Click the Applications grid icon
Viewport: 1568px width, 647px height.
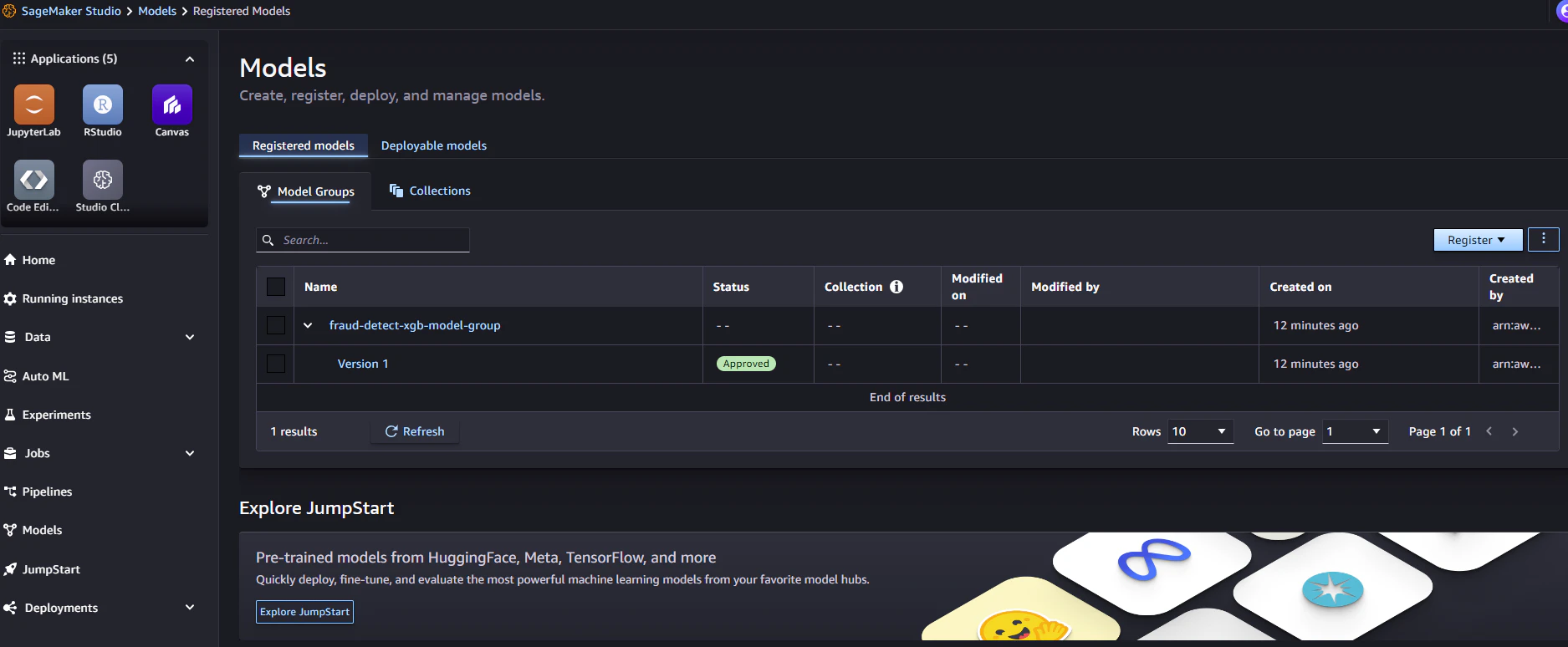(18, 59)
